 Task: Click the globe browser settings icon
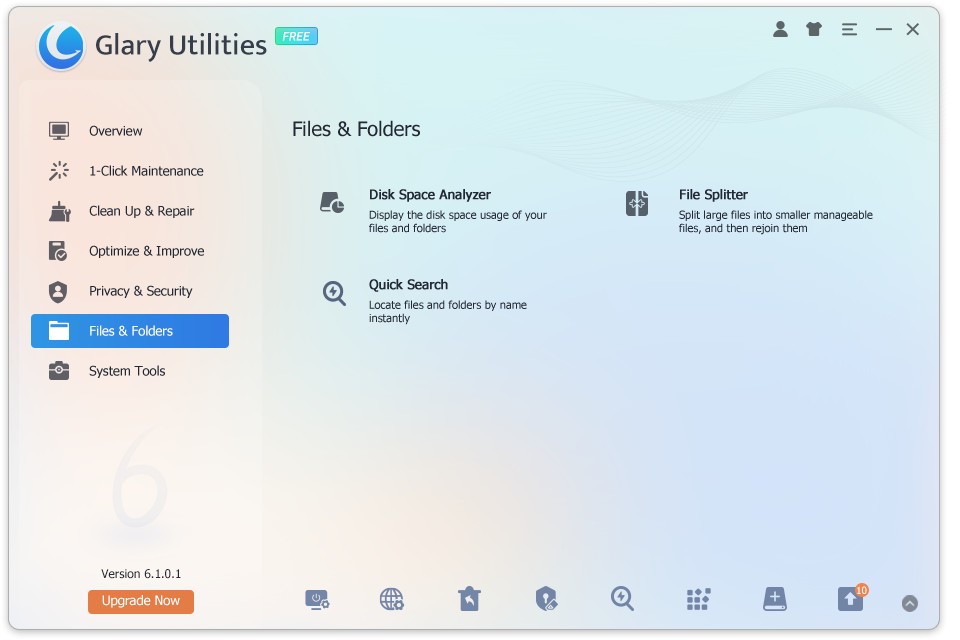pos(392,599)
